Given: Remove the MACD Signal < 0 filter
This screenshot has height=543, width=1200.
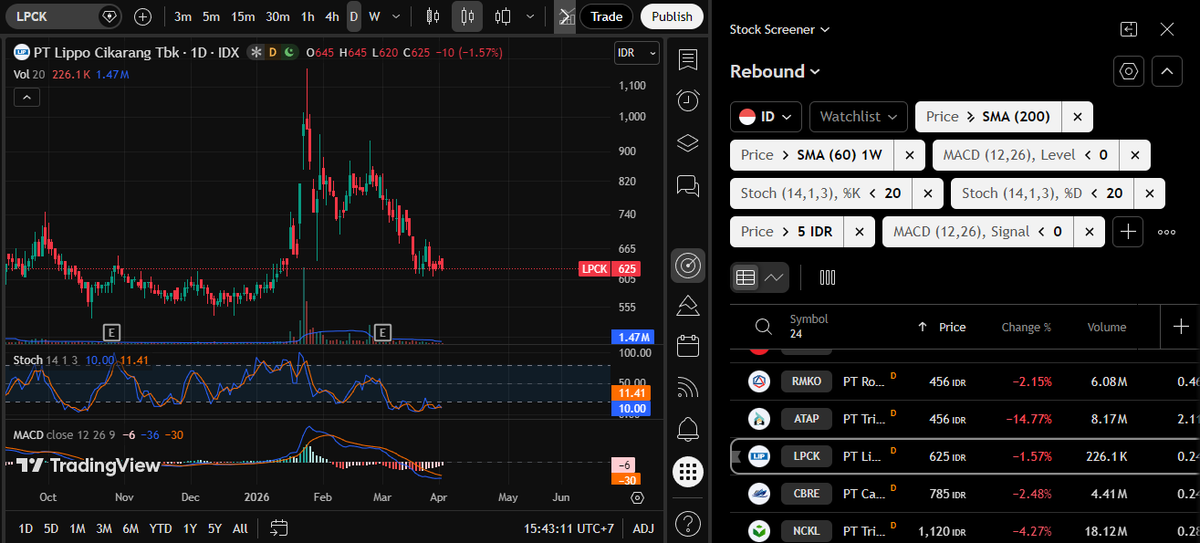Looking at the screenshot, I should 1089,231.
